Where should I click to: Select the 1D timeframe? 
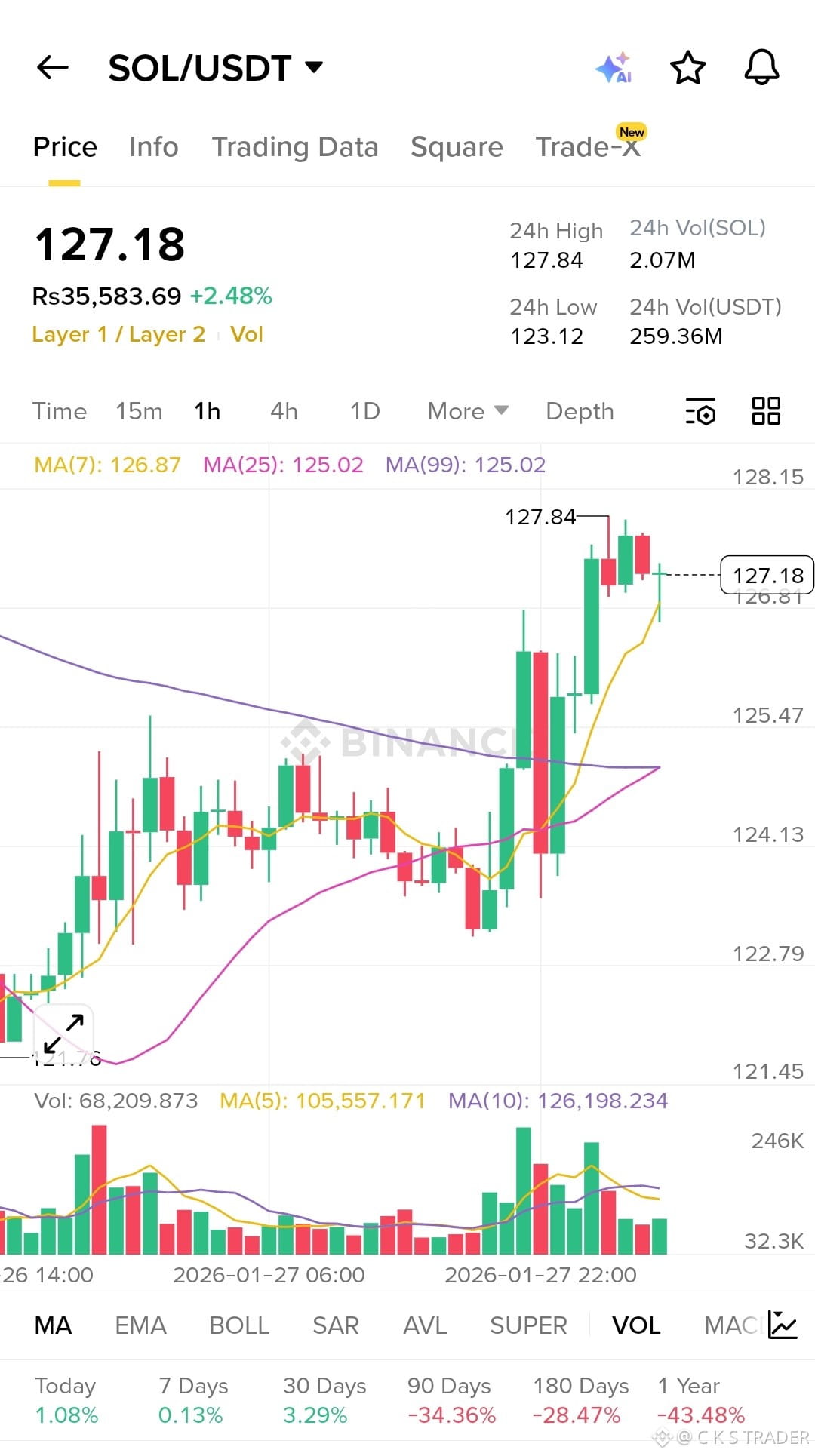click(x=365, y=411)
